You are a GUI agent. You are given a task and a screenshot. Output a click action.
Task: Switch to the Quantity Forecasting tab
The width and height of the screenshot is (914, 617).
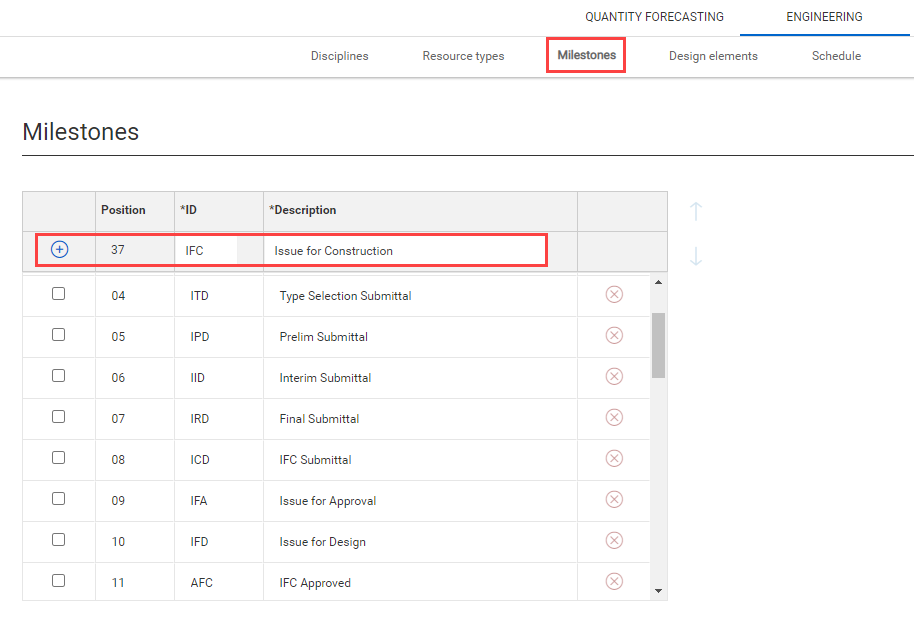point(654,17)
